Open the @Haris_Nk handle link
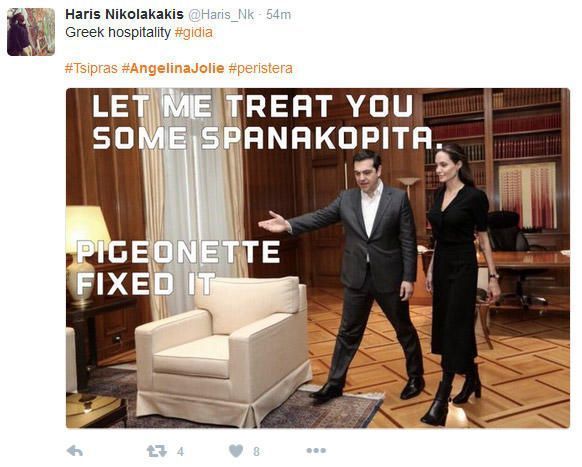The height and width of the screenshot is (467, 582). coord(222,15)
